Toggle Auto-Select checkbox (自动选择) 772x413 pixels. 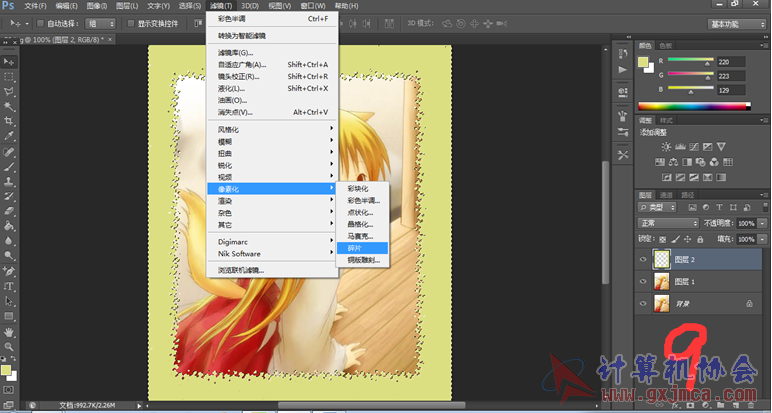[x=41, y=23]
